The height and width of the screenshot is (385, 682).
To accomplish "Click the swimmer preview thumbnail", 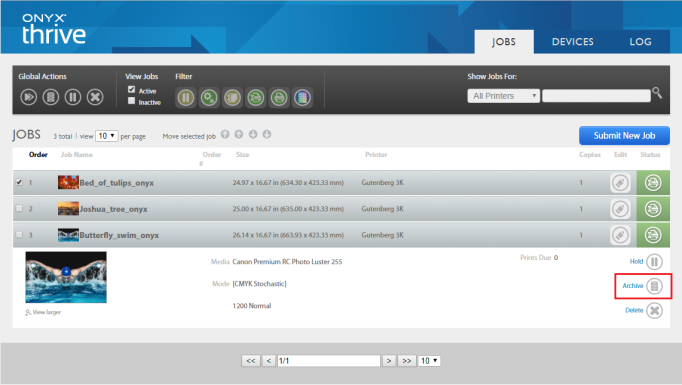I will tap(66, 277).
